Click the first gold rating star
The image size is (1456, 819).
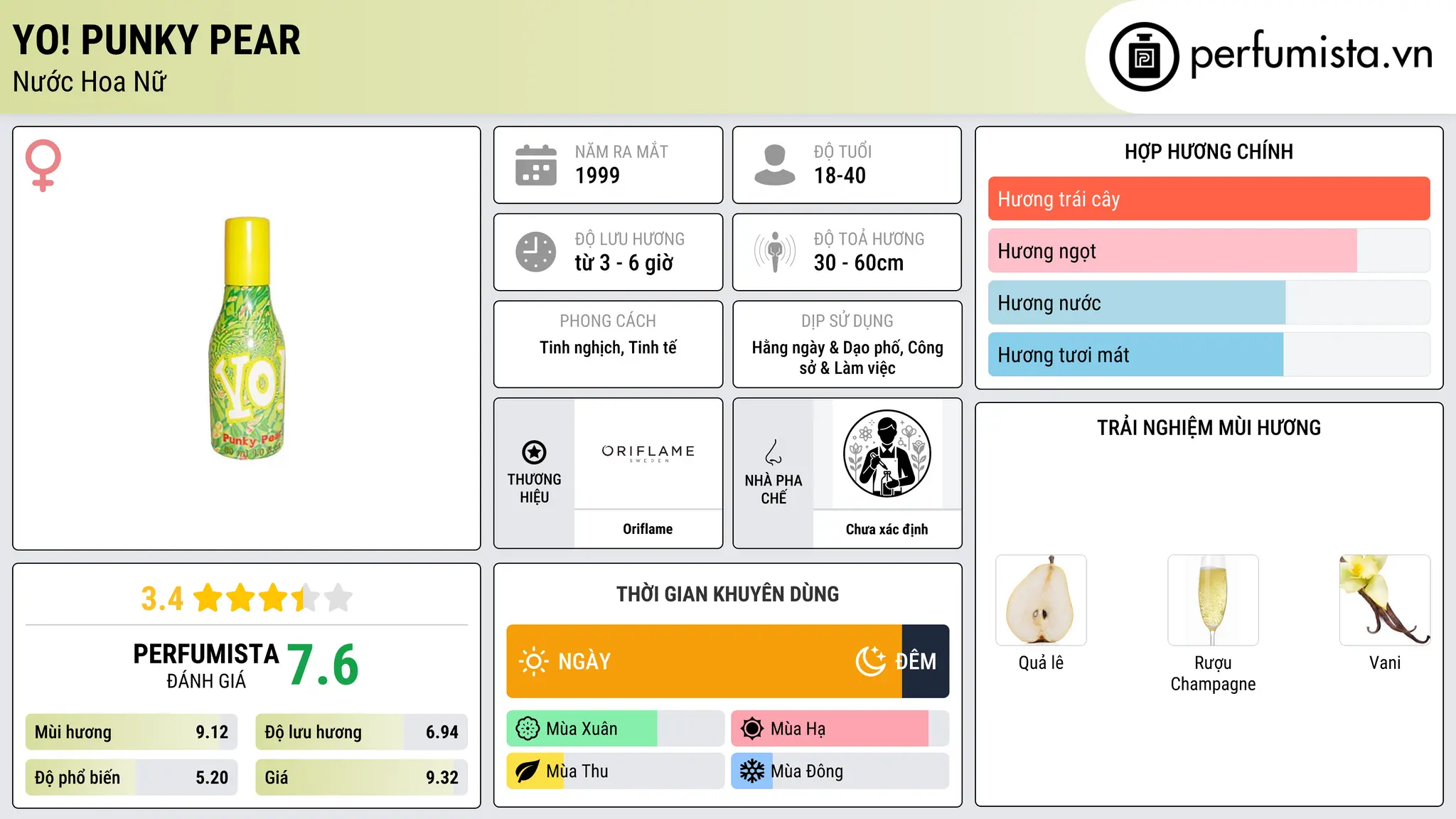(x=208, y=598)
